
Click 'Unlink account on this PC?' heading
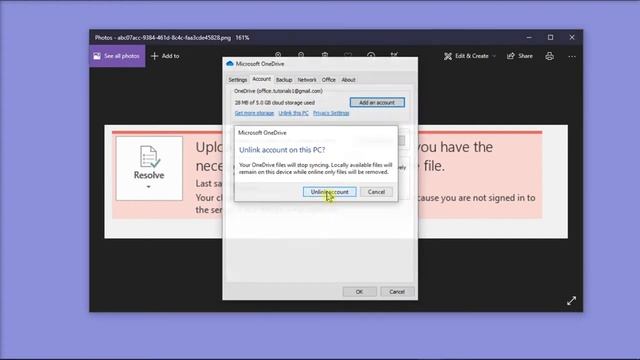pyautogui.click(x=282, y=150)
